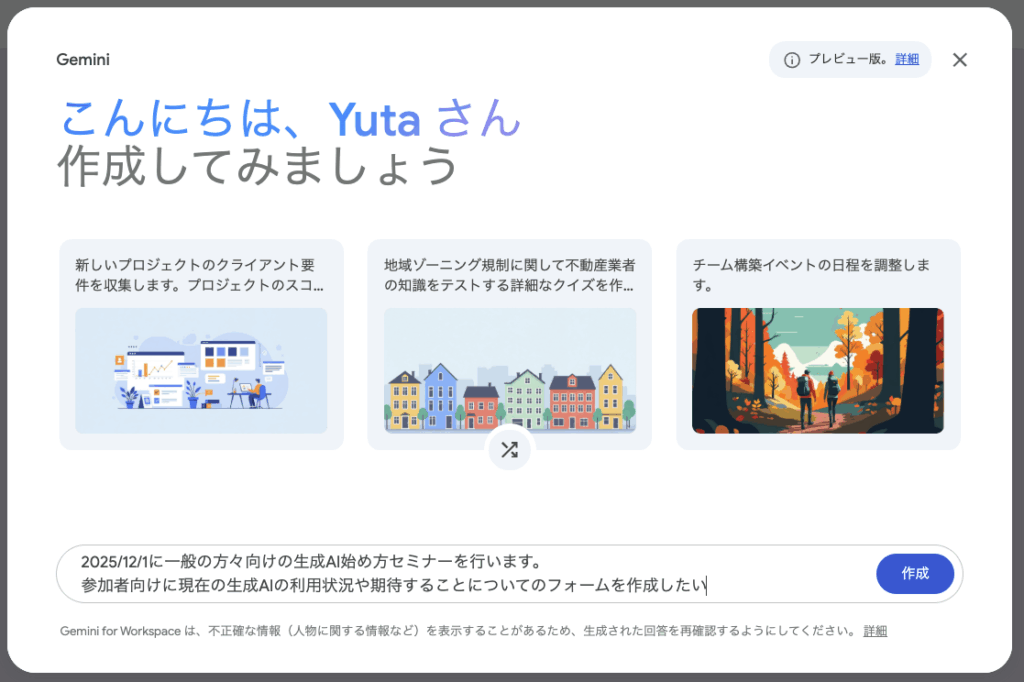The image size is (1024, 682).
Task: Choose the チーム構築イベント scheduling suggestion text
Action: click(x=811, y=275)
